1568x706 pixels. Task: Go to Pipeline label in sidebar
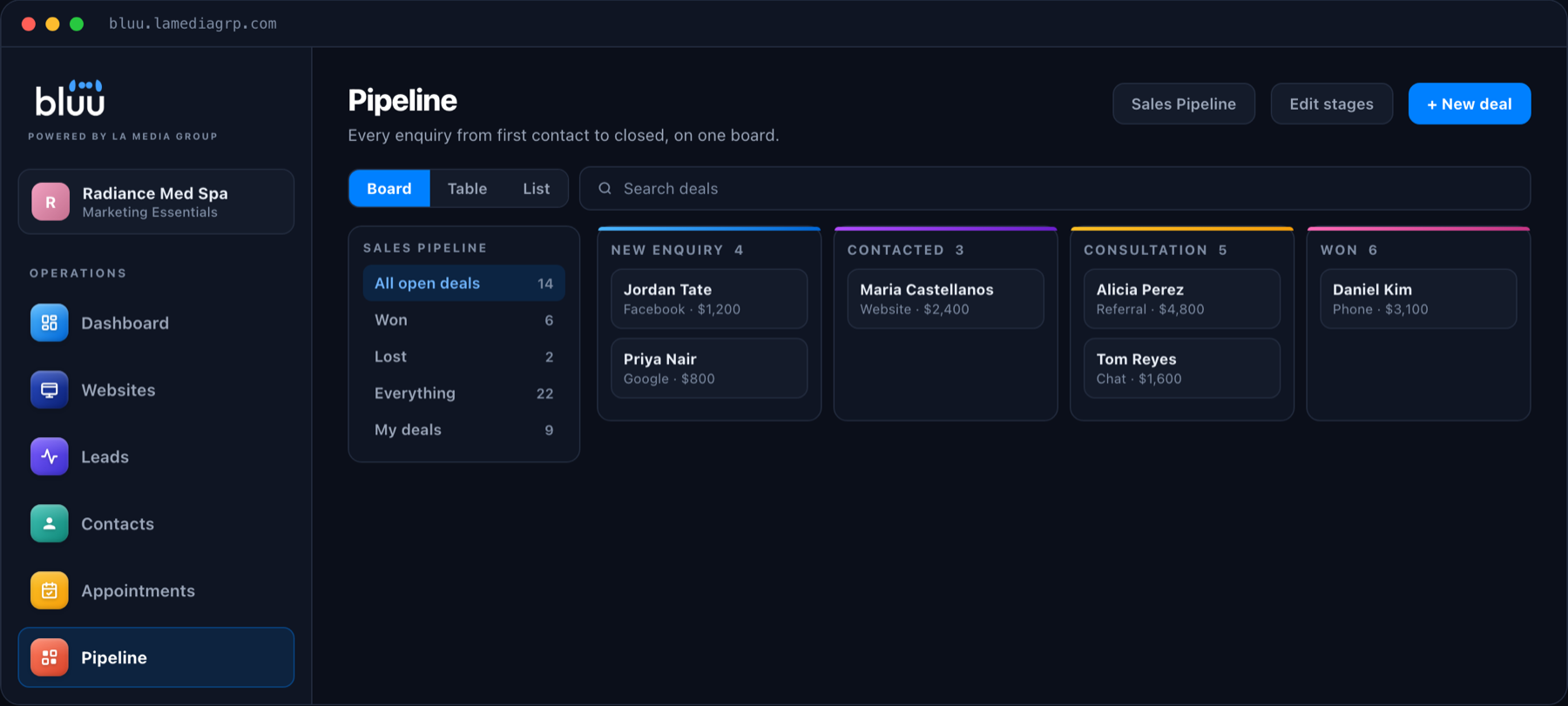(x=114, y=657)
